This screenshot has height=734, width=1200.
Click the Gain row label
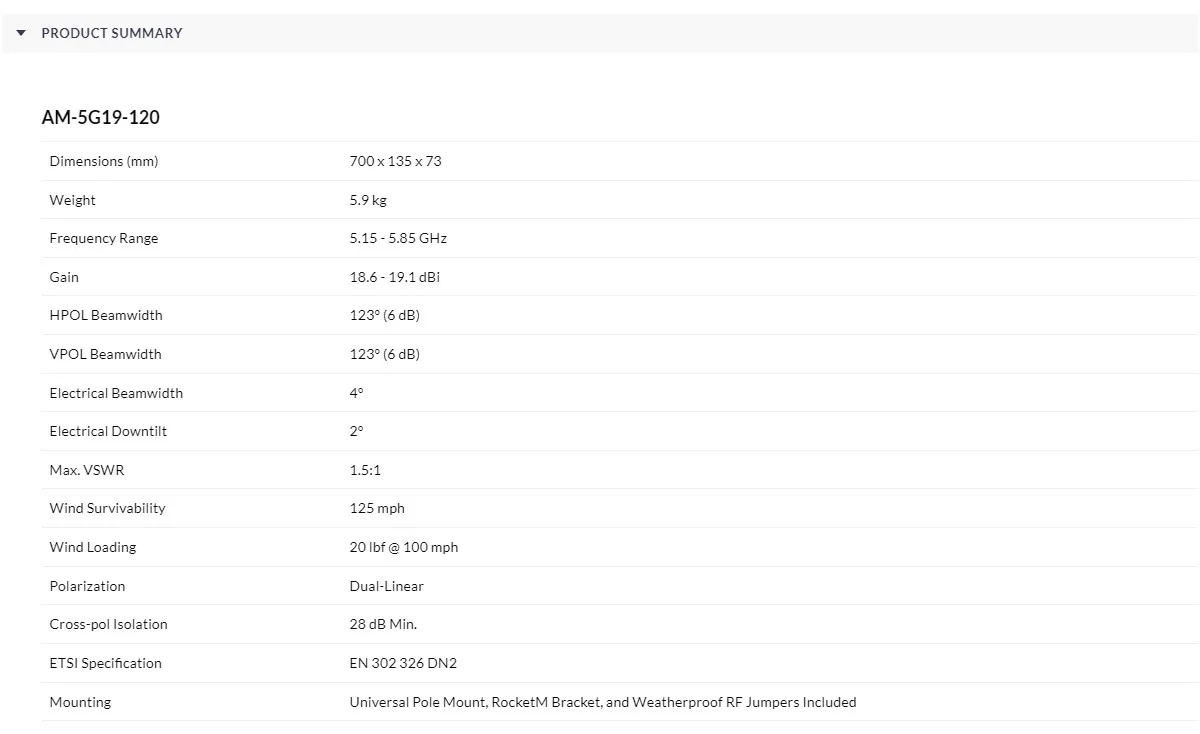pyautogui.click(x=64, y=277)
